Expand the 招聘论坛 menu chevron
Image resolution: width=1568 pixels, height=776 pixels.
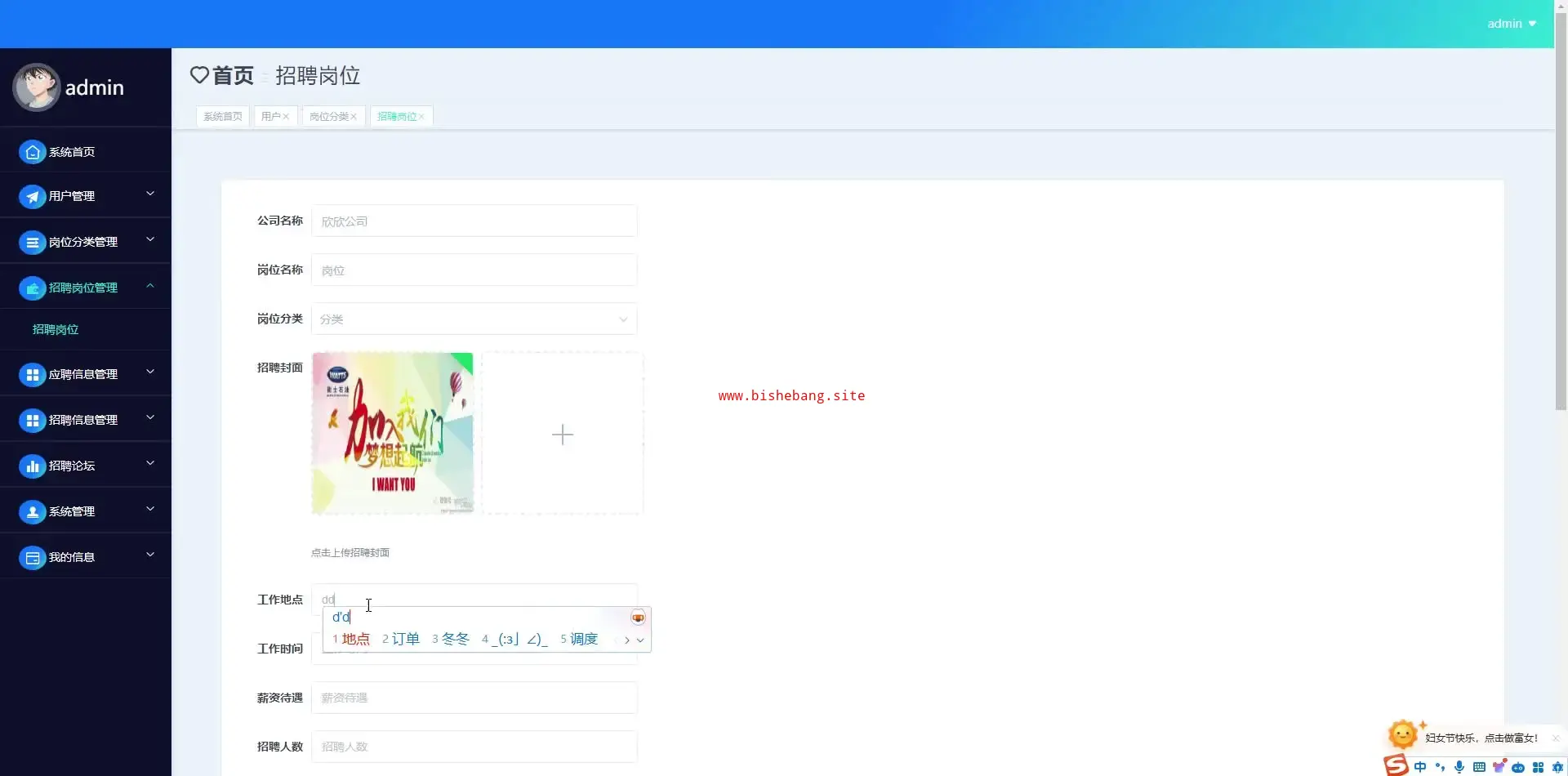pyautogui.click(x=150, y=463)
